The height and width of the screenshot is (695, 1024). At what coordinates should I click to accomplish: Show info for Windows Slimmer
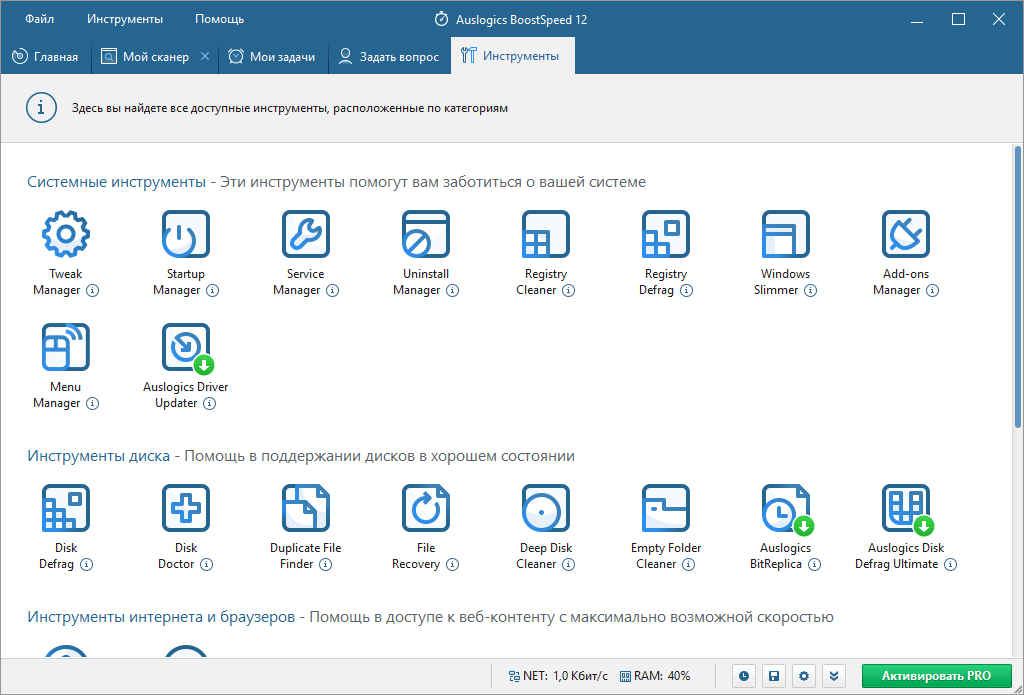(810, 290)
